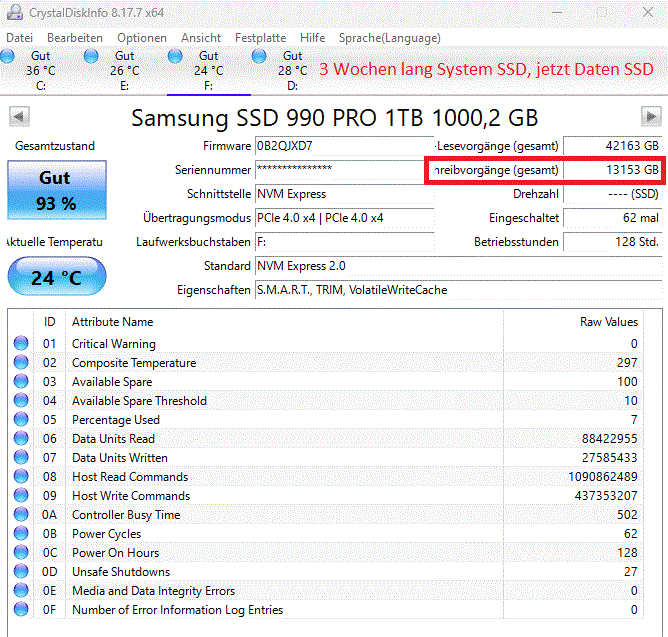
Task: Click the blue status orb for drive E:
Action: click(x=91, y=56)
